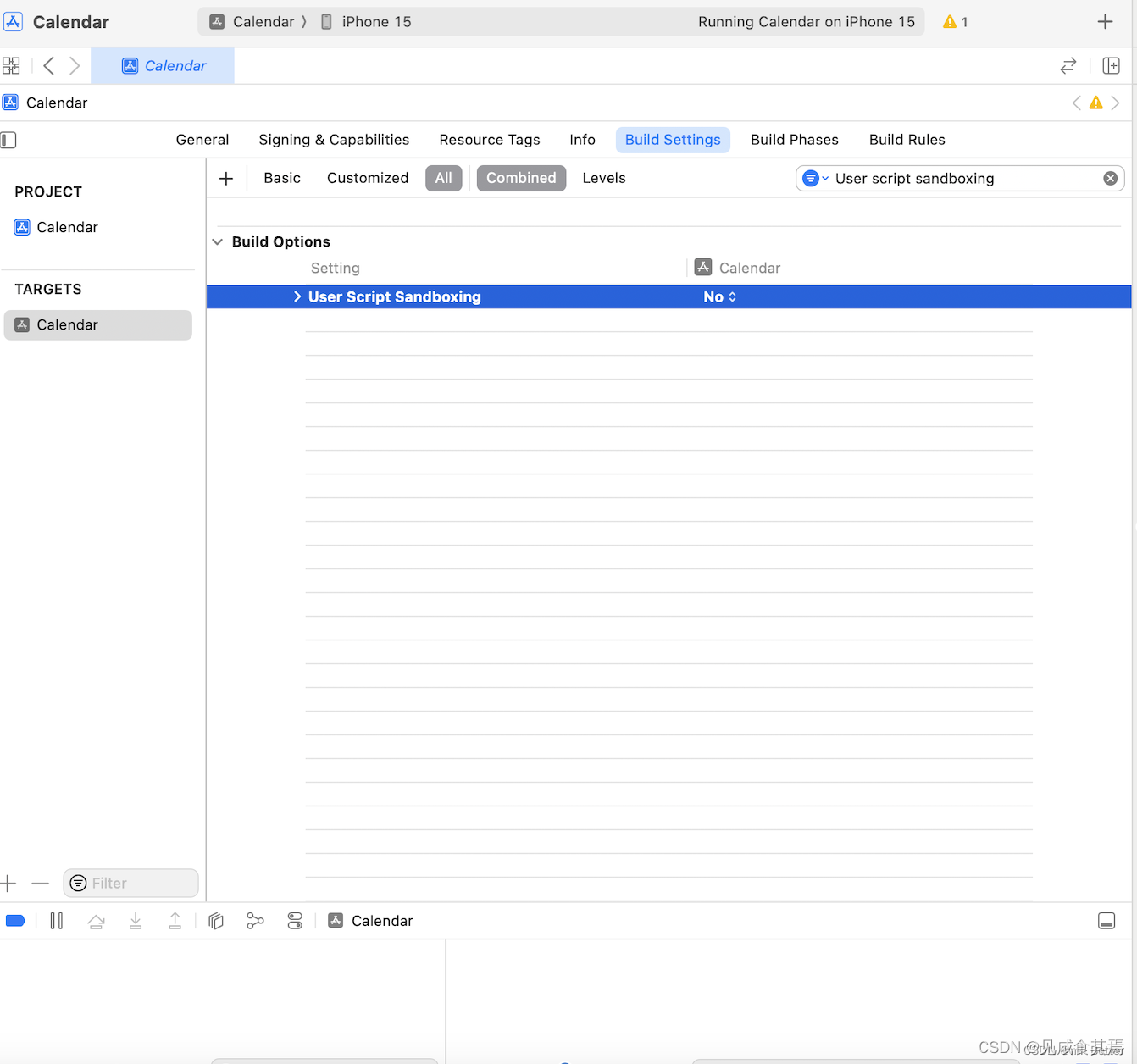Open the General tab
This screenshot has height=1064, width=1137.
coord(202,140)
